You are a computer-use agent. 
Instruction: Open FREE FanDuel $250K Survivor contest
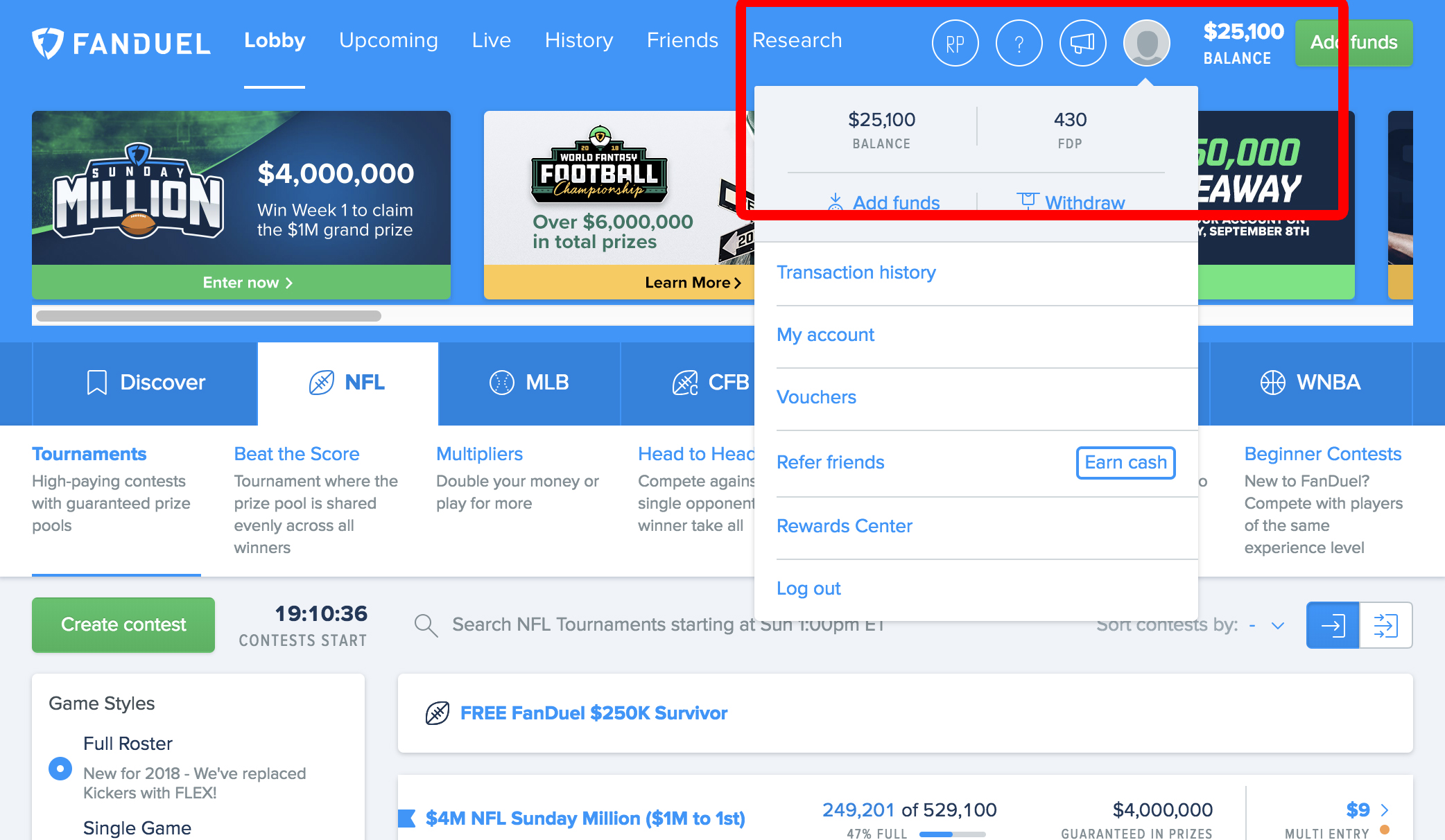(x=594, y=713)
